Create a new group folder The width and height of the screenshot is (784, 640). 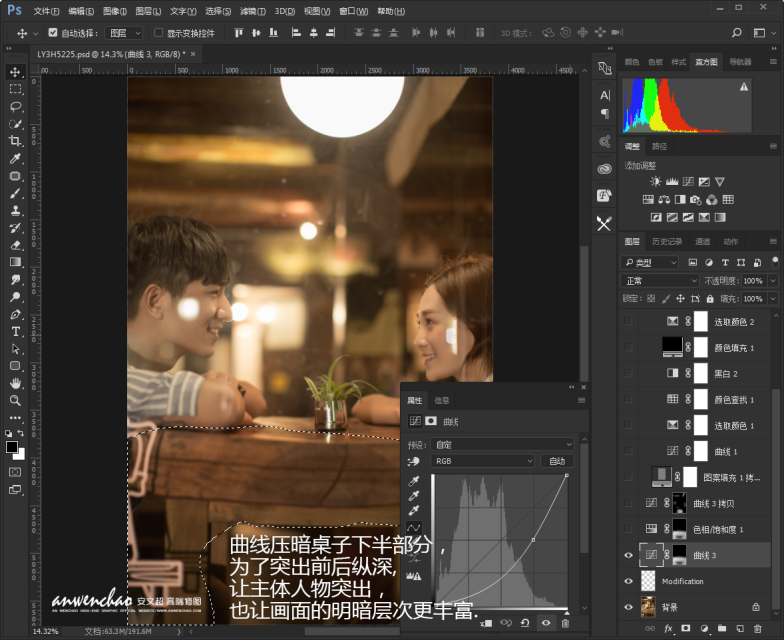tap(722, 628)
